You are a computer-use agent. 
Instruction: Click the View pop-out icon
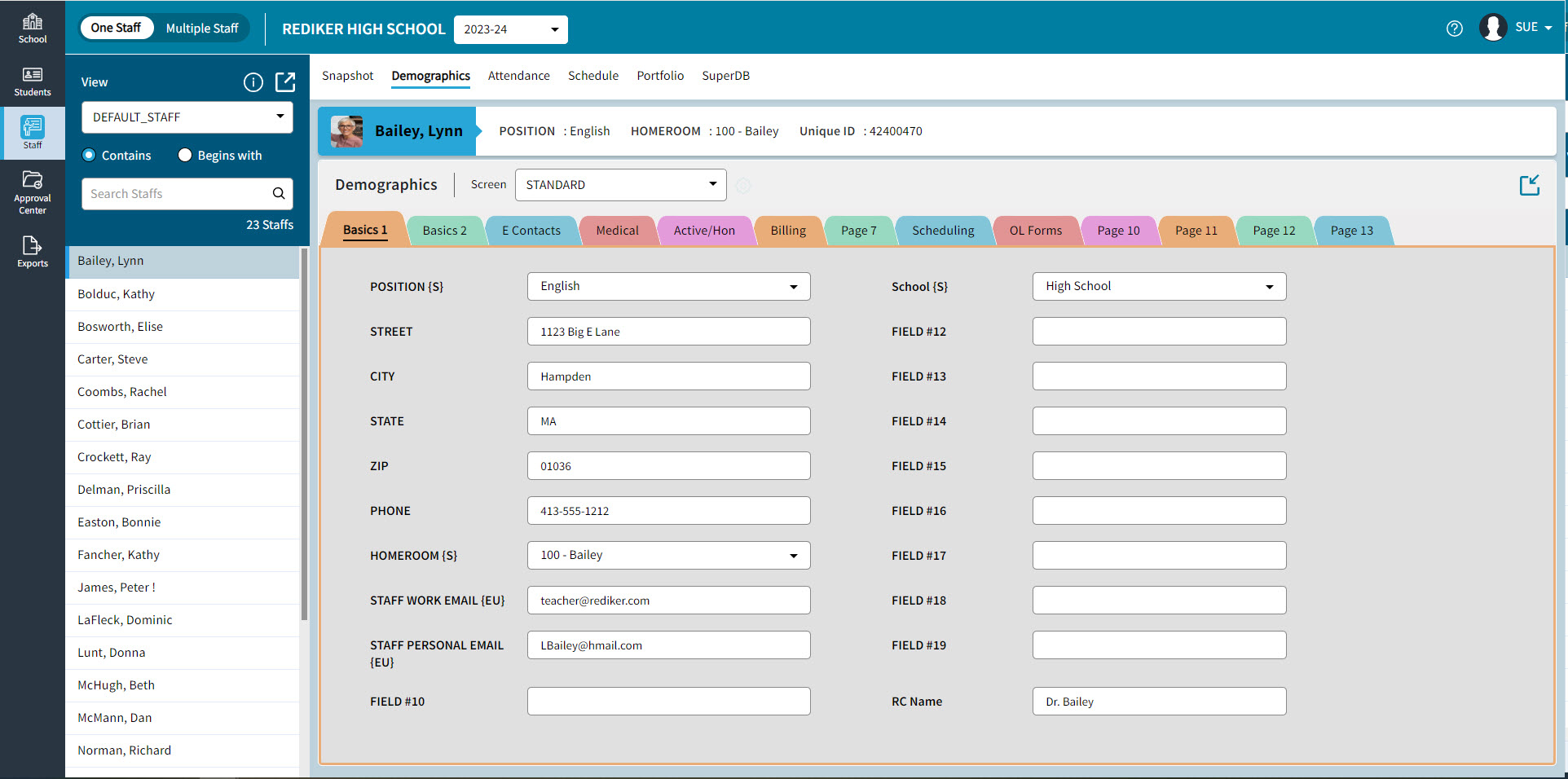285,81
